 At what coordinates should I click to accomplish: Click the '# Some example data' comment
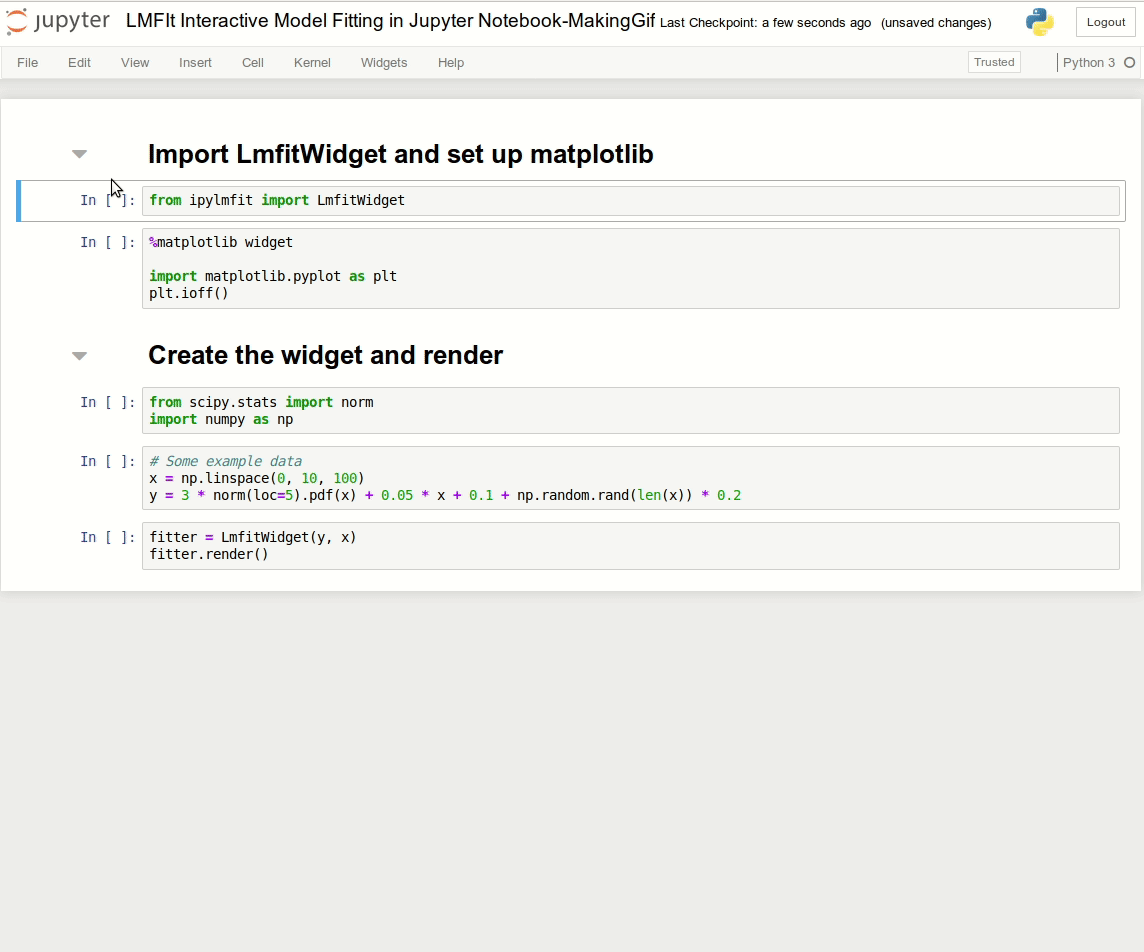tap(225, 461)
